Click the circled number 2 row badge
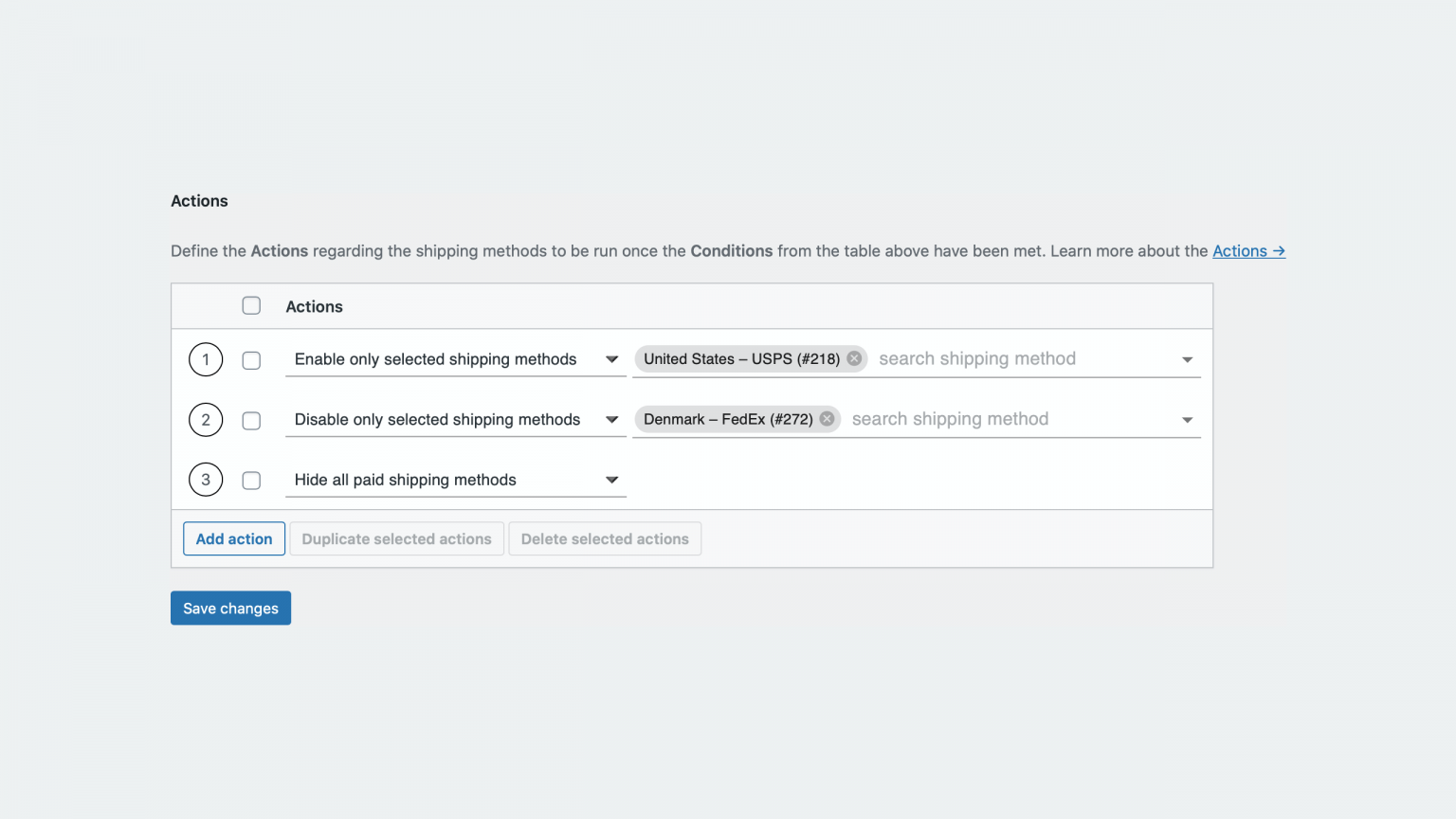Screen dimensions: 1456x819 pyautogui.click(x=206, y=419)
